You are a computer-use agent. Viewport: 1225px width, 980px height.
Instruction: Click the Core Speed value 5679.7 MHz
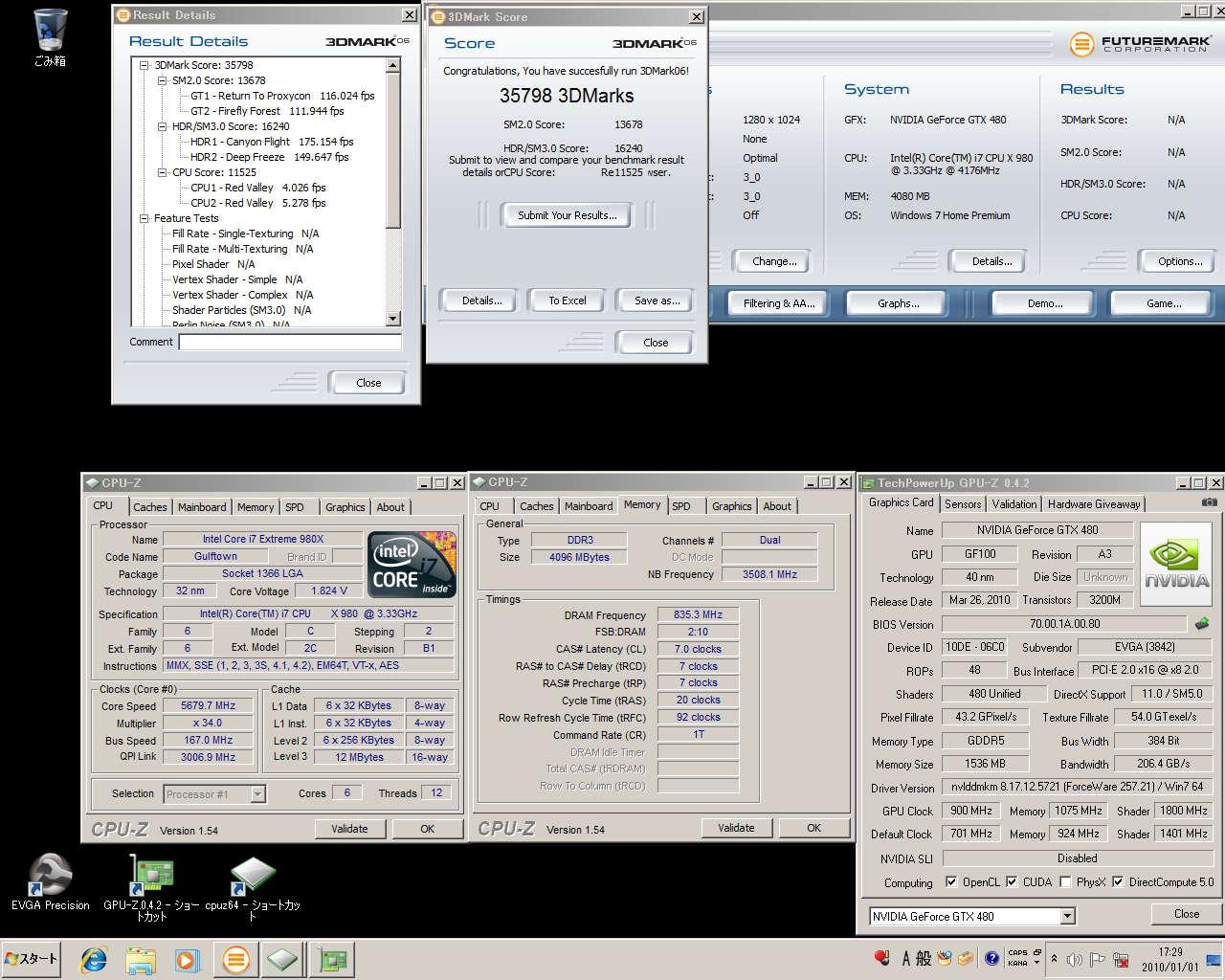[209, 705]
